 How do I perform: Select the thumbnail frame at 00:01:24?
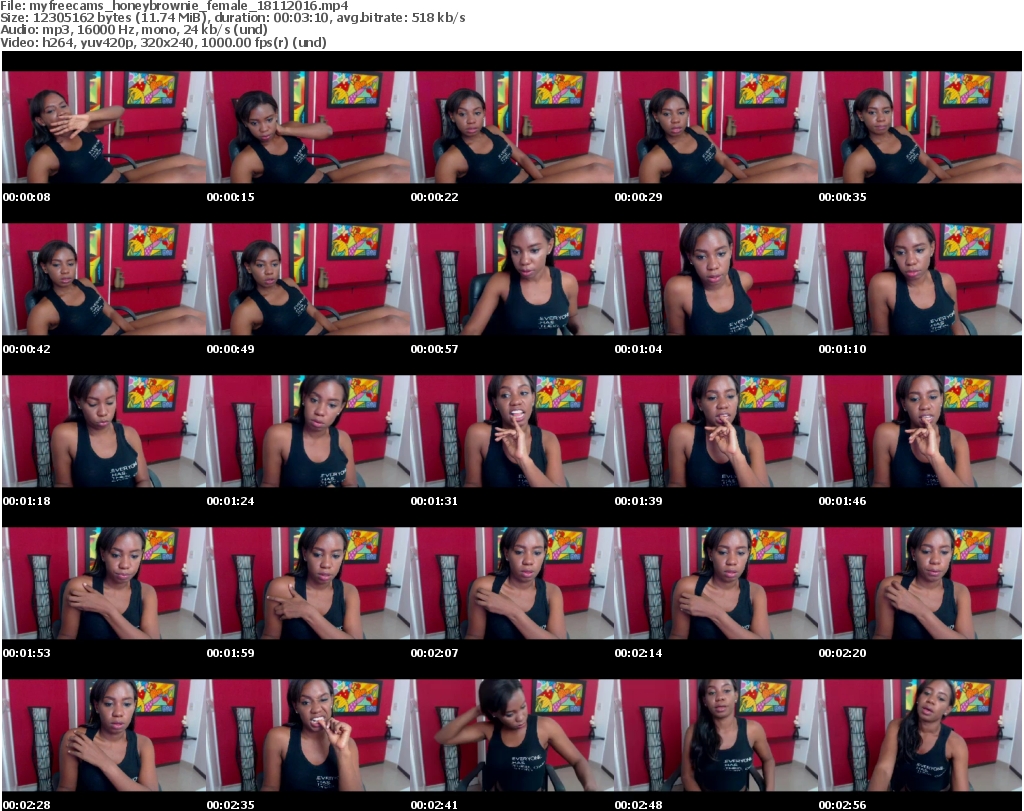point(308,432)
